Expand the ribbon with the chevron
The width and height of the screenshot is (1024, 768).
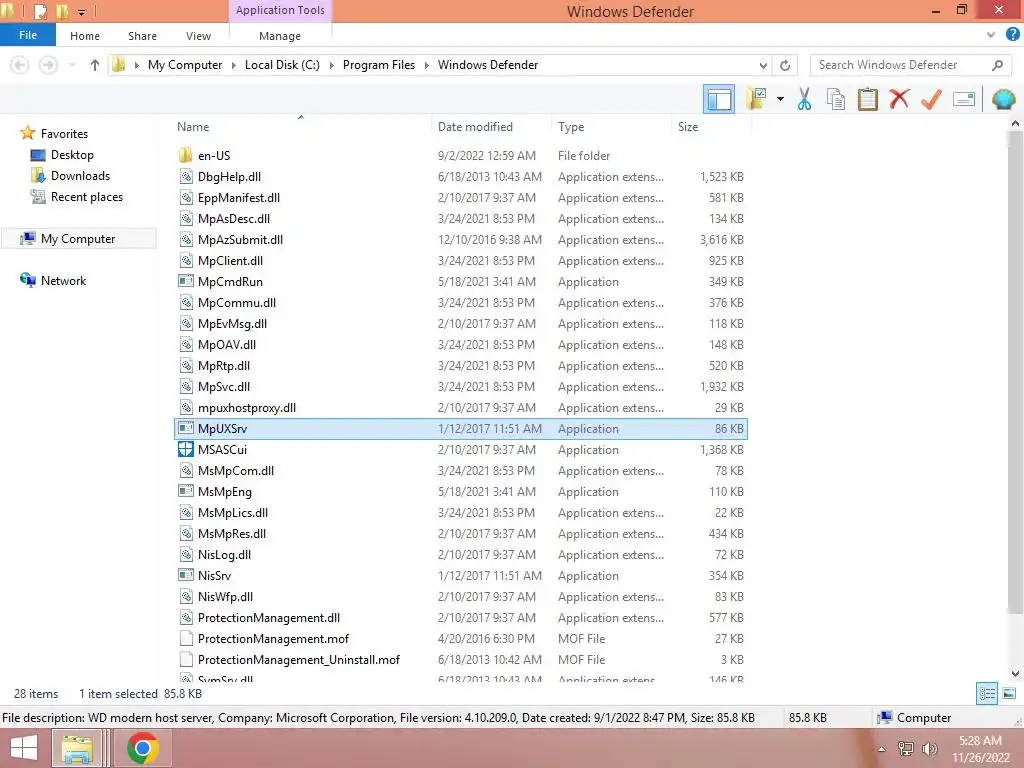(x=991, y=35)
